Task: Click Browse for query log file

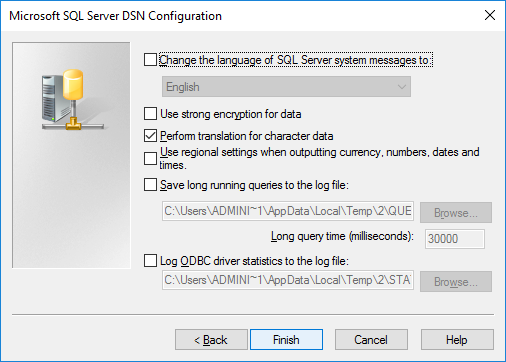Action: click(456, 213)
